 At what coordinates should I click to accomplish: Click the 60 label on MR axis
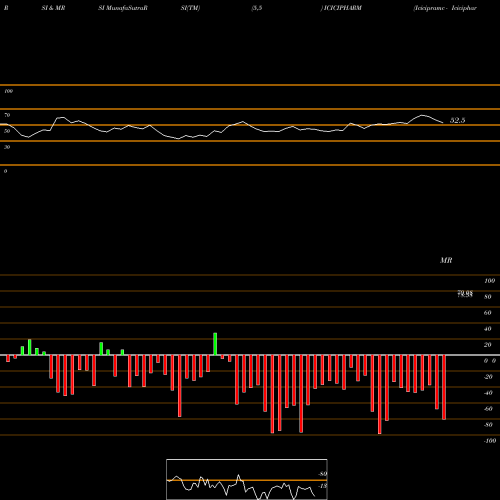click(x=488, y=313)
